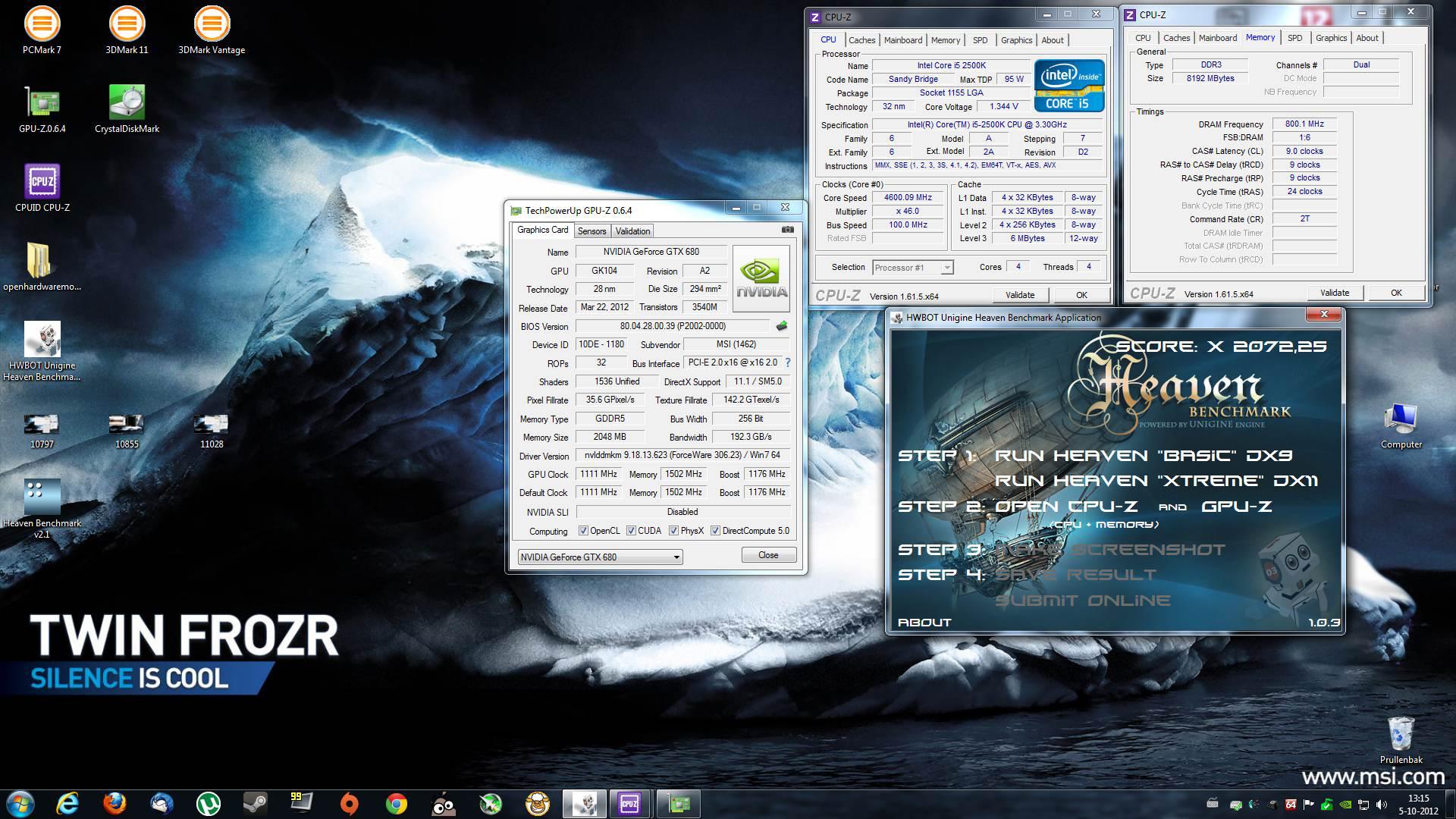The width and height of the screenshot is (1456, 819).
Task: Open the Computer desktop icon
Action: point(1401,425)
